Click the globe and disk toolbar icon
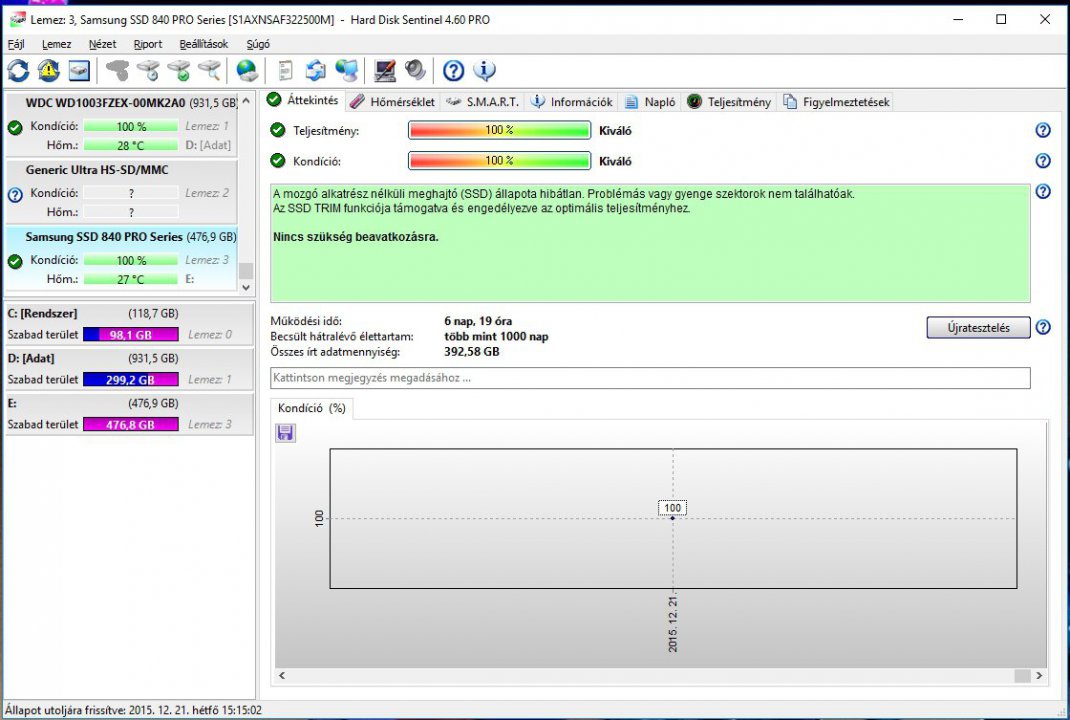The width and height of the screenshot is (1070, 720). pyautogui.click(x=247, y=70)
